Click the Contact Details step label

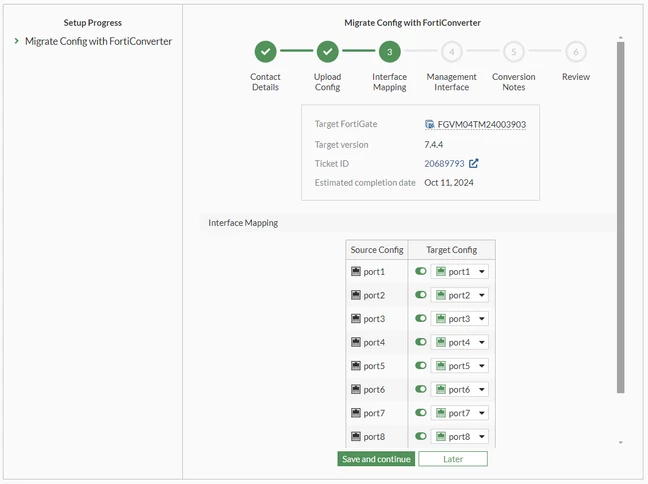(x=265, y=82)
